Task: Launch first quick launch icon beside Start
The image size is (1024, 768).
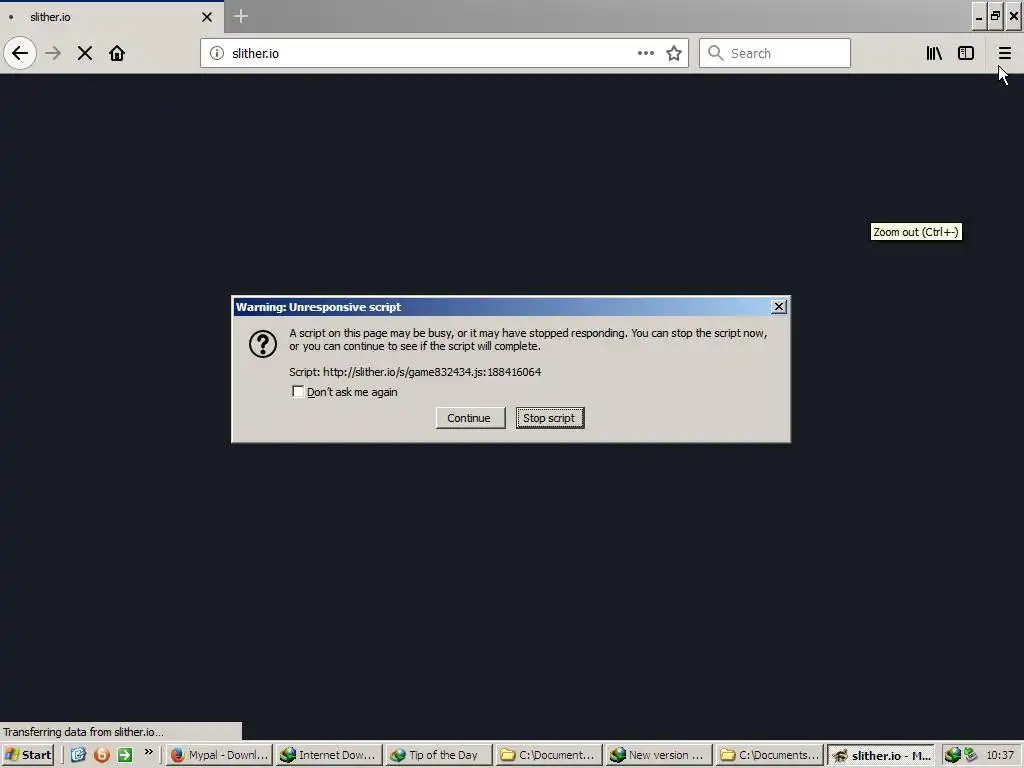Action: [x=78, y=755]
